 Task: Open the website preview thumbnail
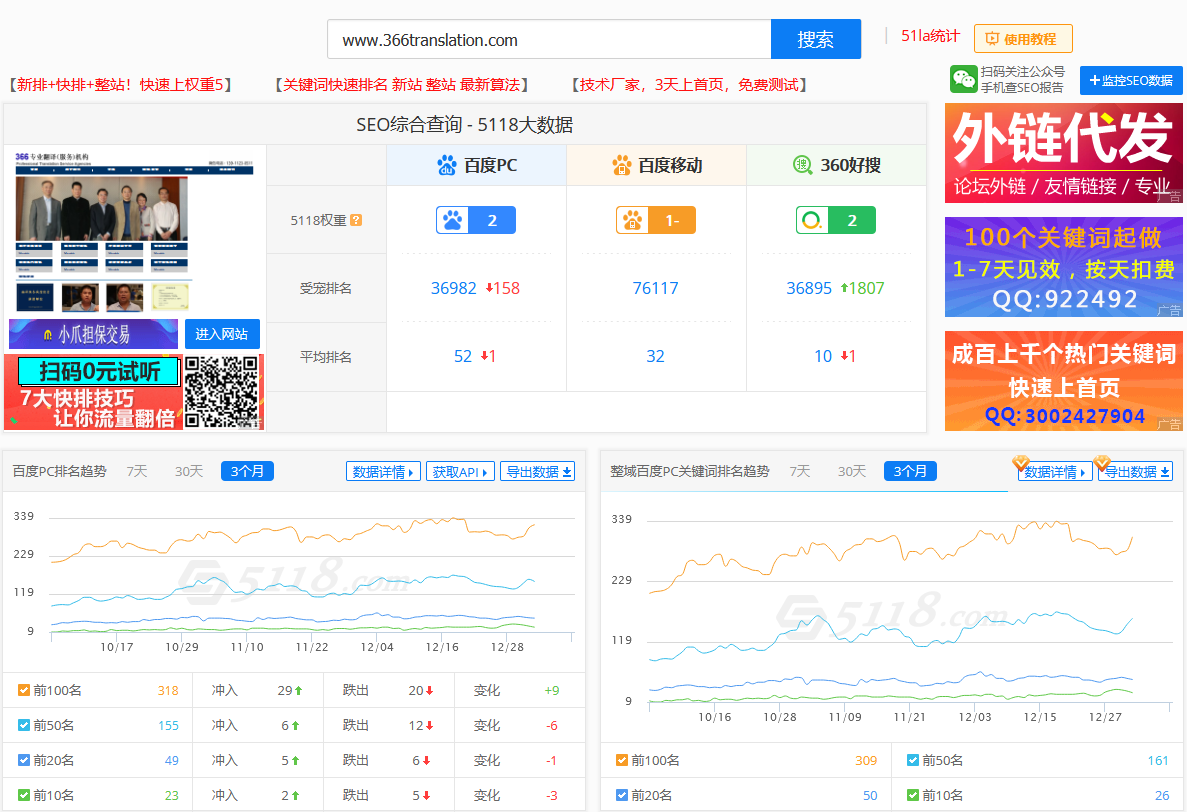click(135, 232)
